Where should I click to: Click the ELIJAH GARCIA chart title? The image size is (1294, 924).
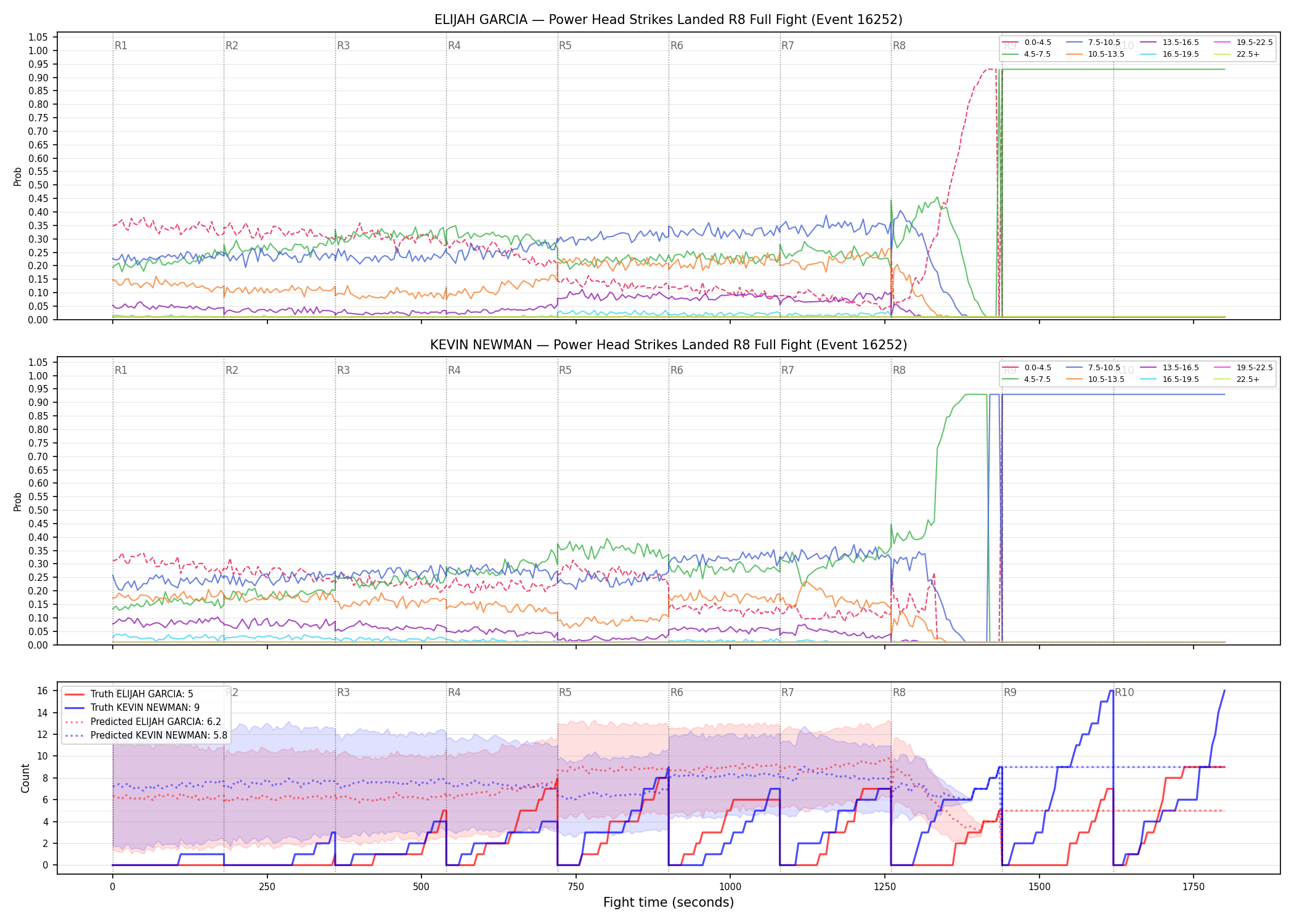pyautogui.click(x=669, y=20)
